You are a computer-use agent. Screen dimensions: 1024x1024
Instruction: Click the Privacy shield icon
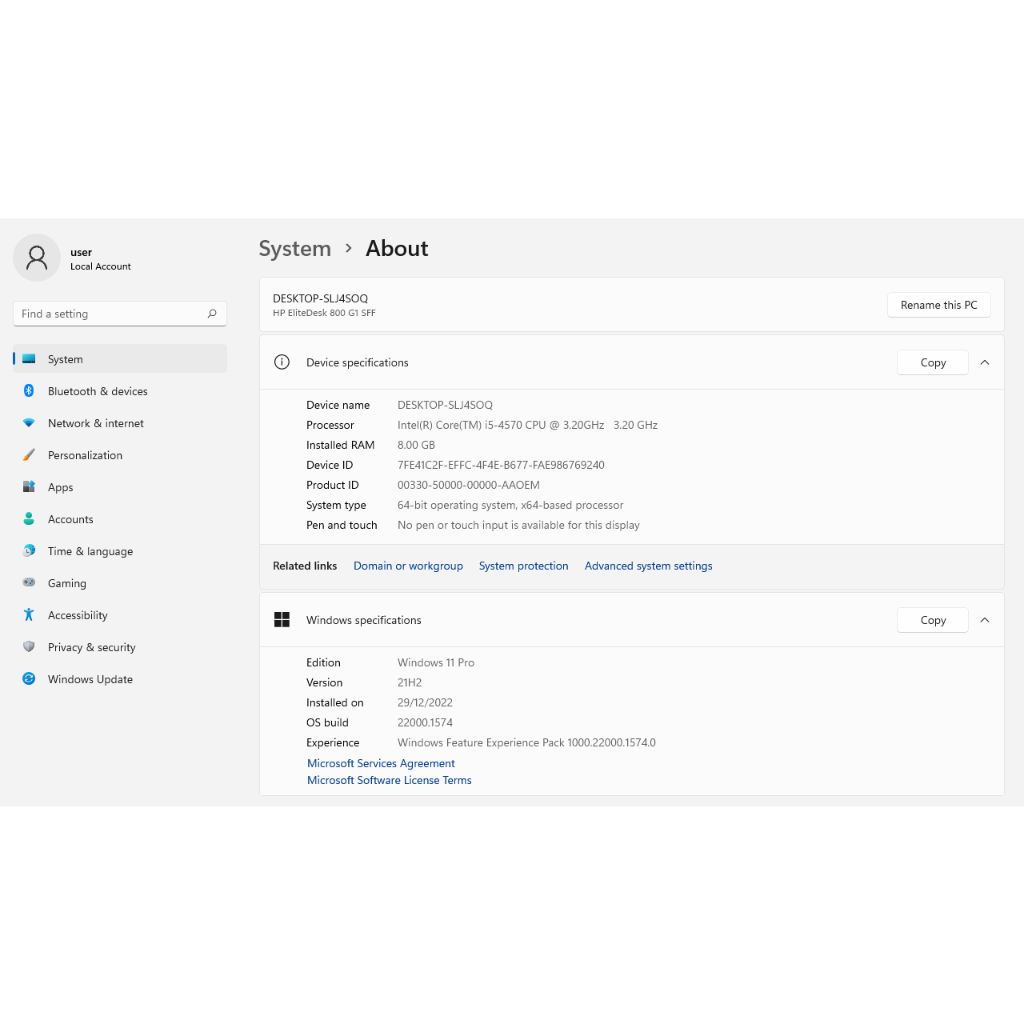pos(29,647)
